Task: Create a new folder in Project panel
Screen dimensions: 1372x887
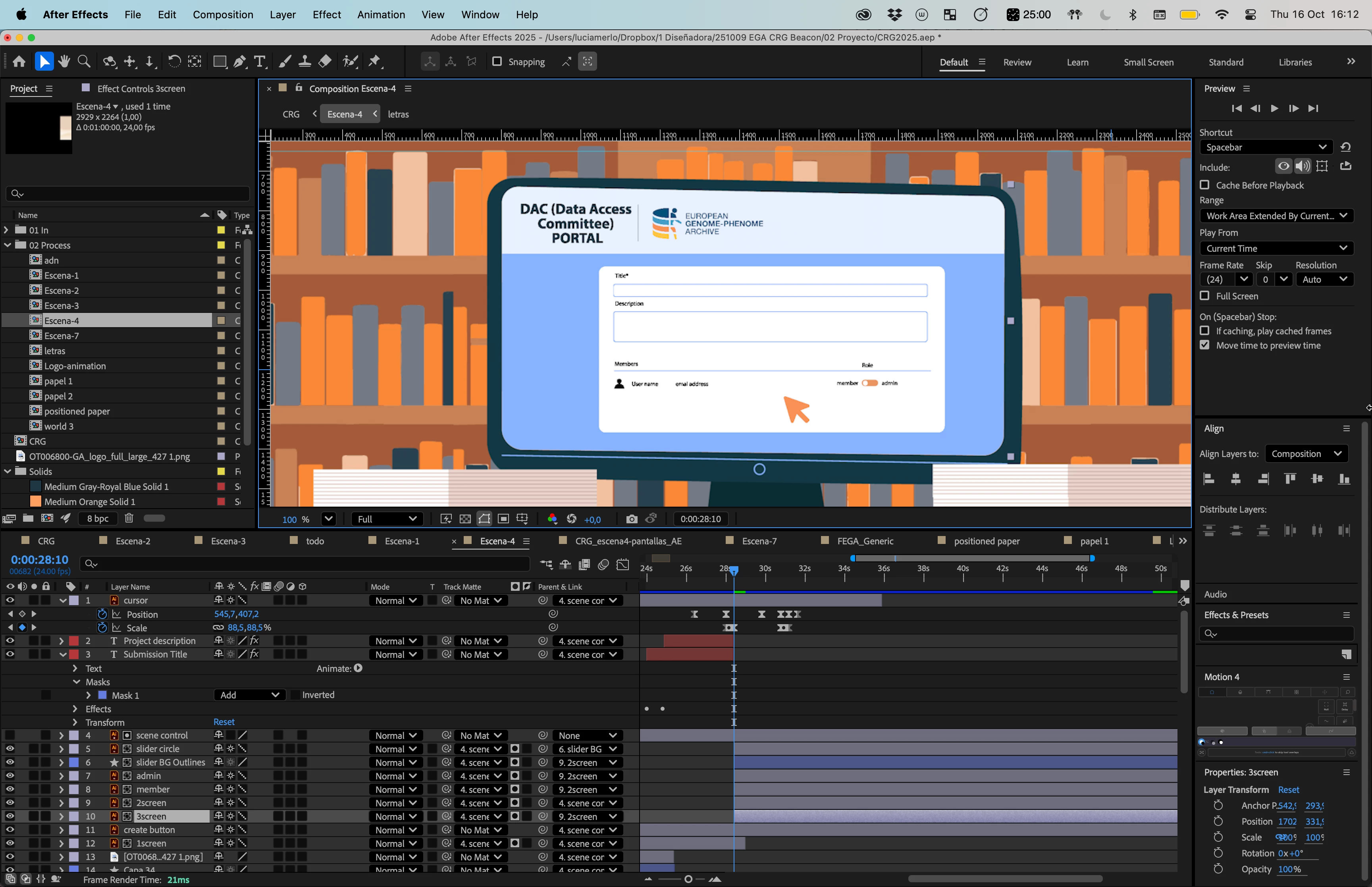Action: [28, 519]
